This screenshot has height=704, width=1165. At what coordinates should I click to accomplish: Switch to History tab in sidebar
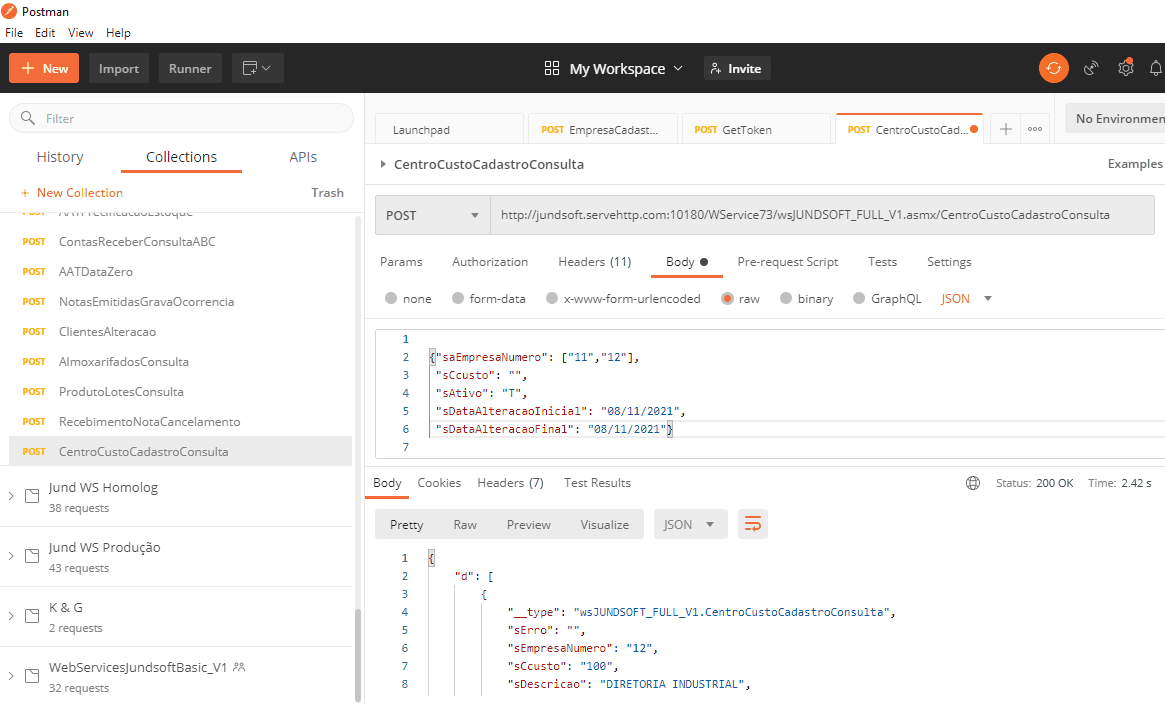[60, 157]
